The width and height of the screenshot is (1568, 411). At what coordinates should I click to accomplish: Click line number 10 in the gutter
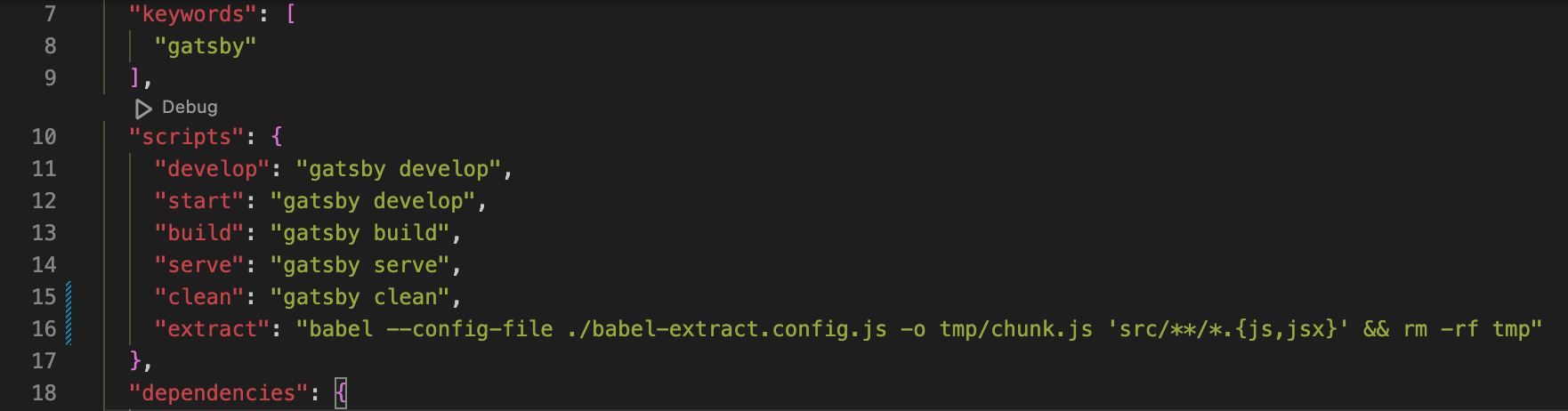tap(44, 137)
